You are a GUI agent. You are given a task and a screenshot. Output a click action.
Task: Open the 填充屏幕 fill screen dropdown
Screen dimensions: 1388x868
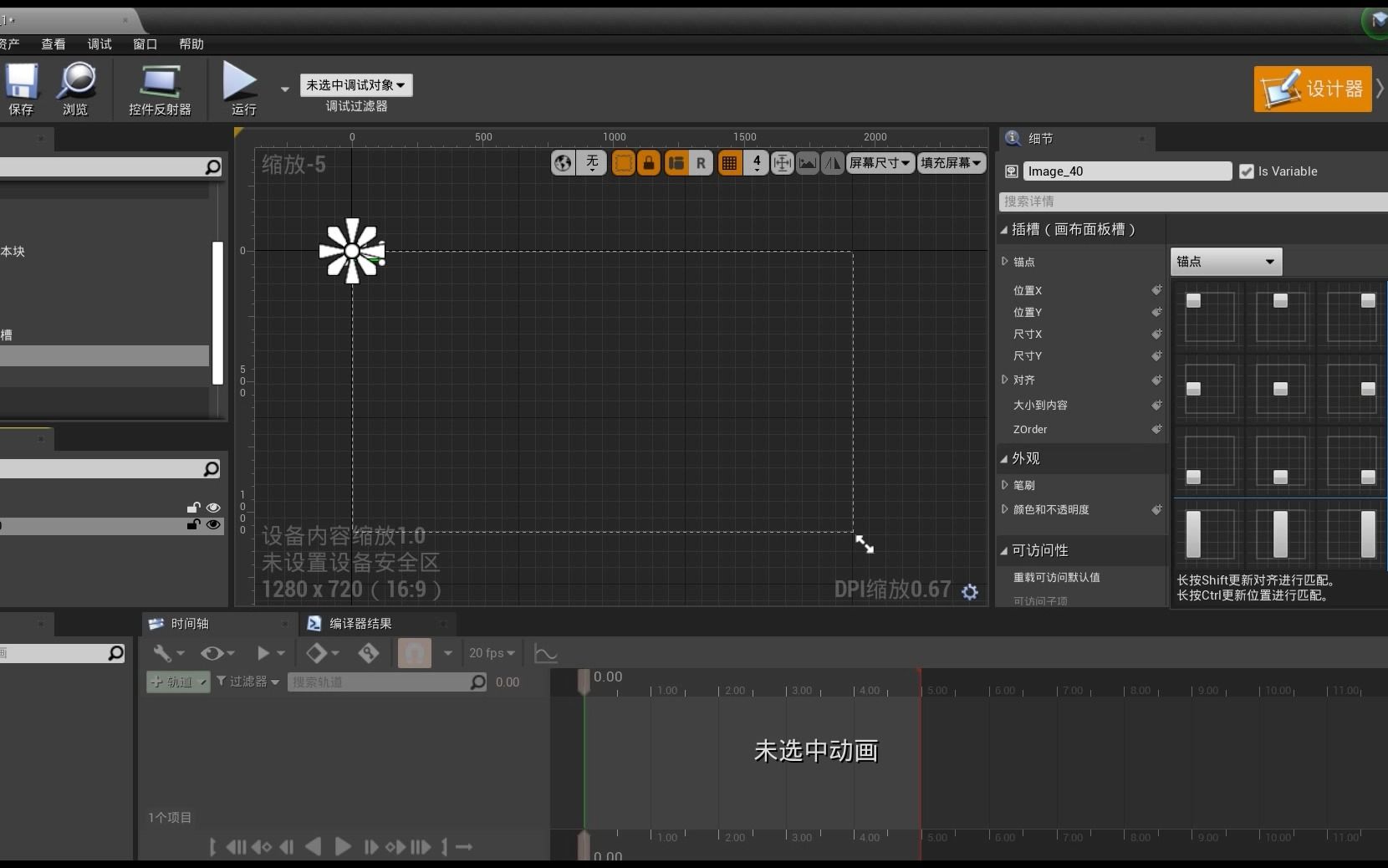click(x=952, y=163)
